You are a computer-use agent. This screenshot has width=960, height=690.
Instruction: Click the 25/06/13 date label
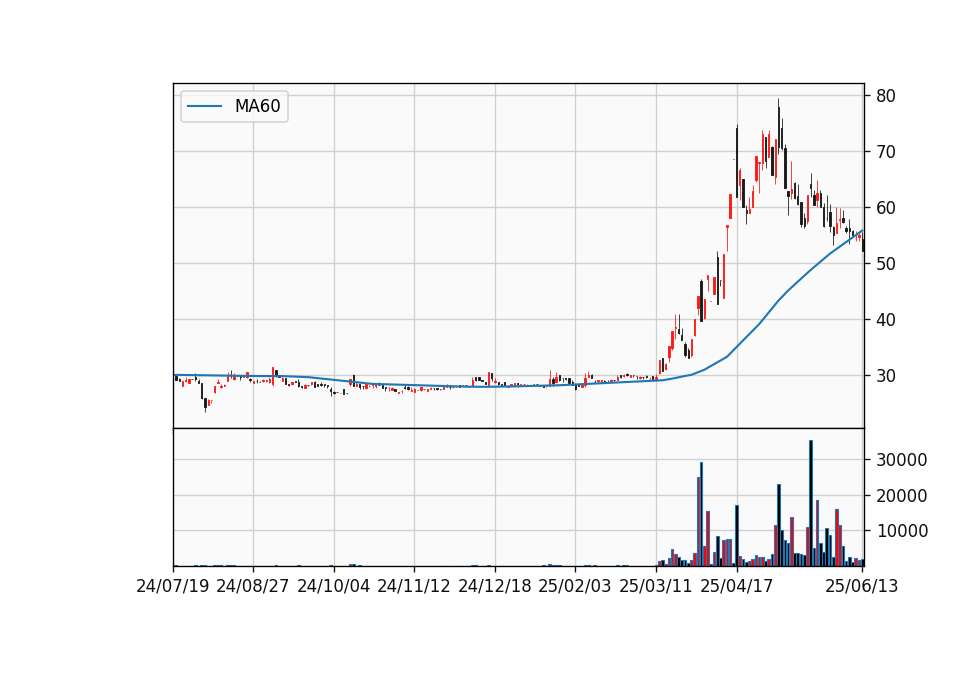[861, 586]
